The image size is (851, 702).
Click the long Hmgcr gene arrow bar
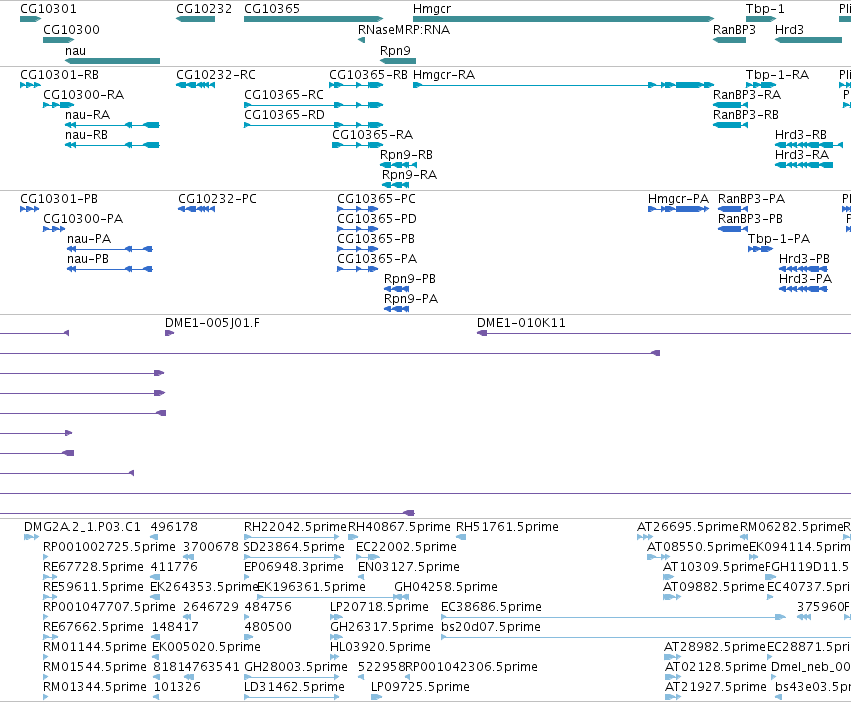pyautogui.click(x=563, y=19)
